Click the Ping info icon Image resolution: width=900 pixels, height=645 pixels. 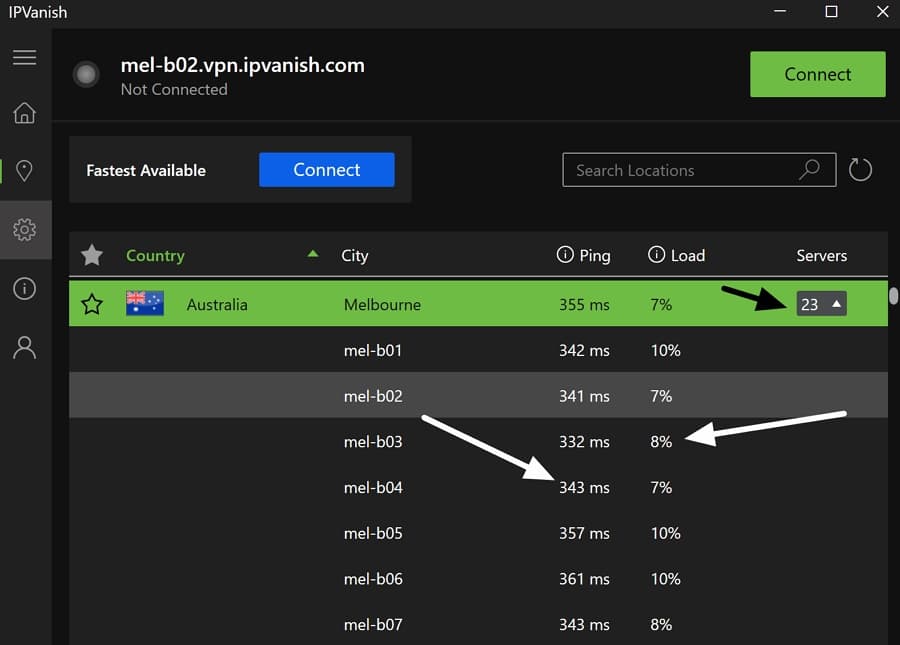pos(565,255)
